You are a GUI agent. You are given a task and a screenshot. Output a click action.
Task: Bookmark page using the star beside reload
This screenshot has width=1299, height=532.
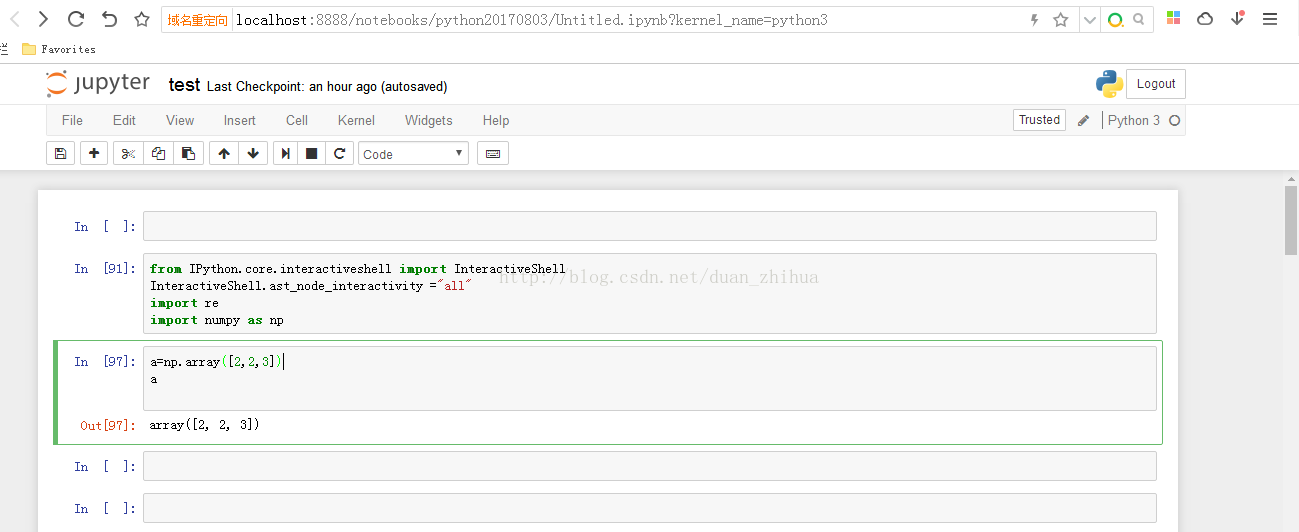pyautogui.click(x=142, y=19)
